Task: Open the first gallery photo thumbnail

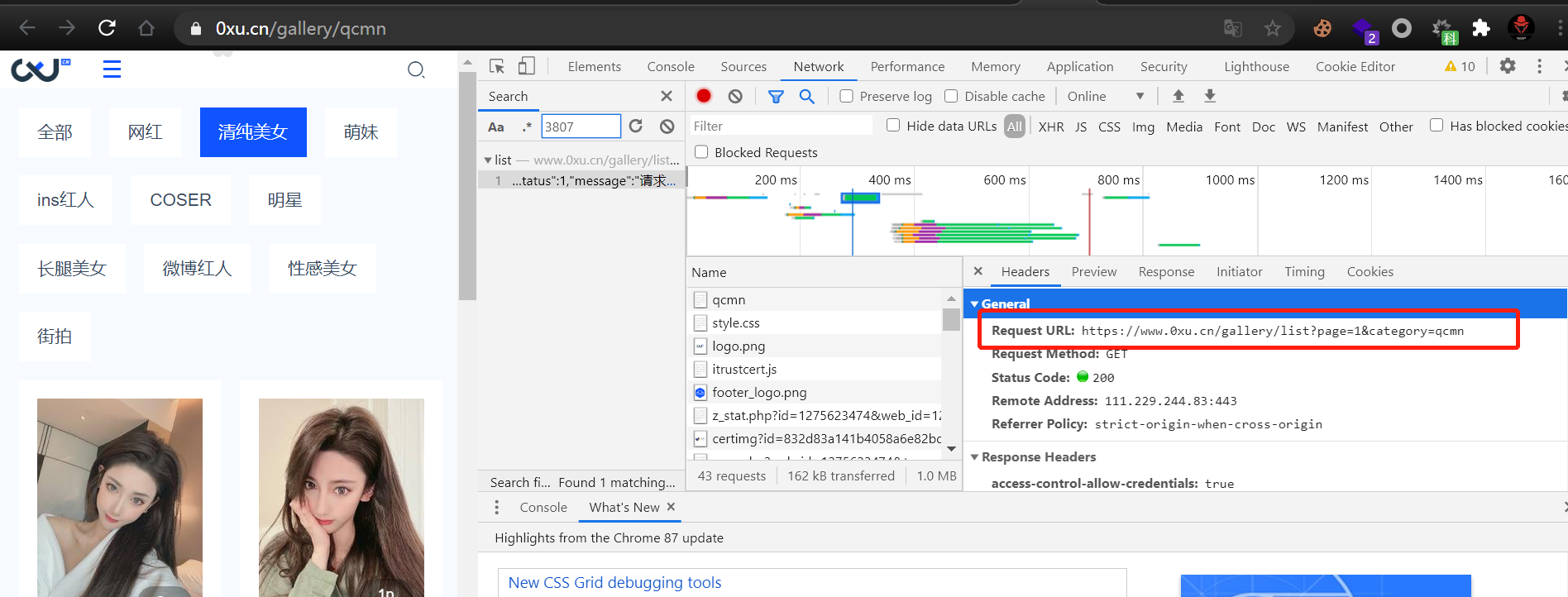Action: (x=120, y=496)
